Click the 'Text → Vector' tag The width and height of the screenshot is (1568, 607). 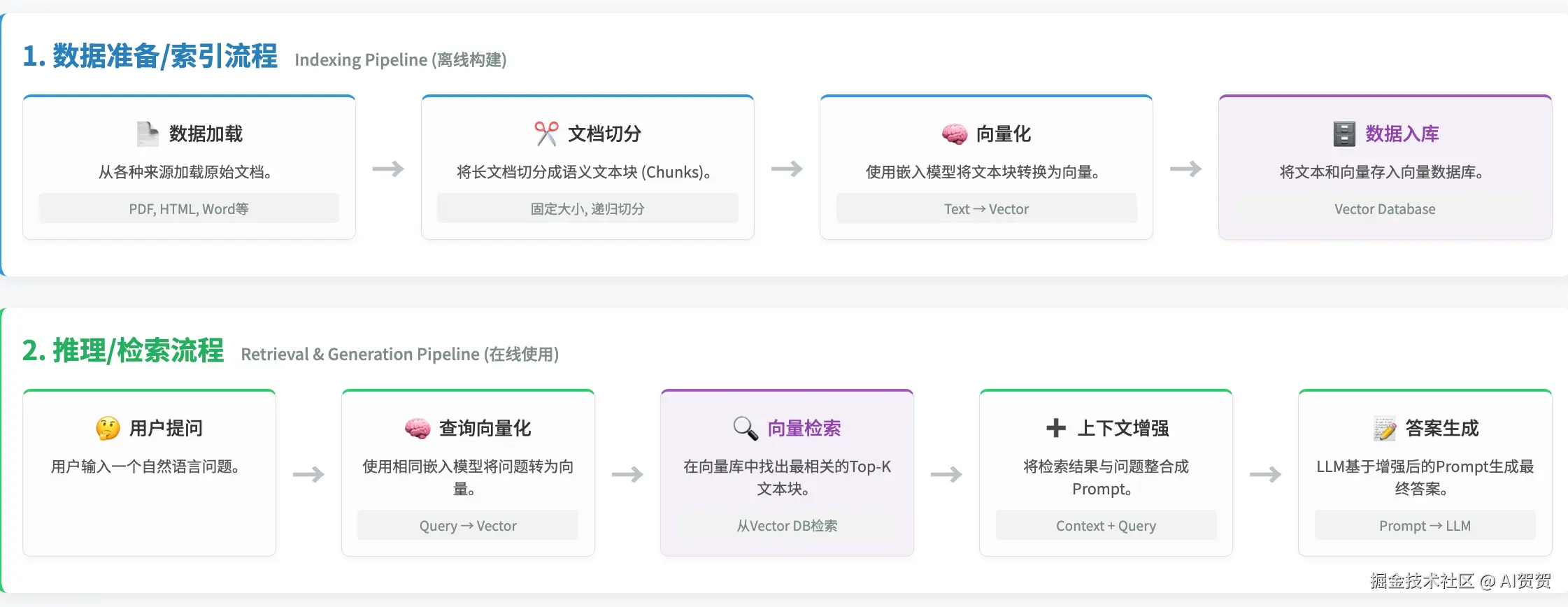[986, 208]
